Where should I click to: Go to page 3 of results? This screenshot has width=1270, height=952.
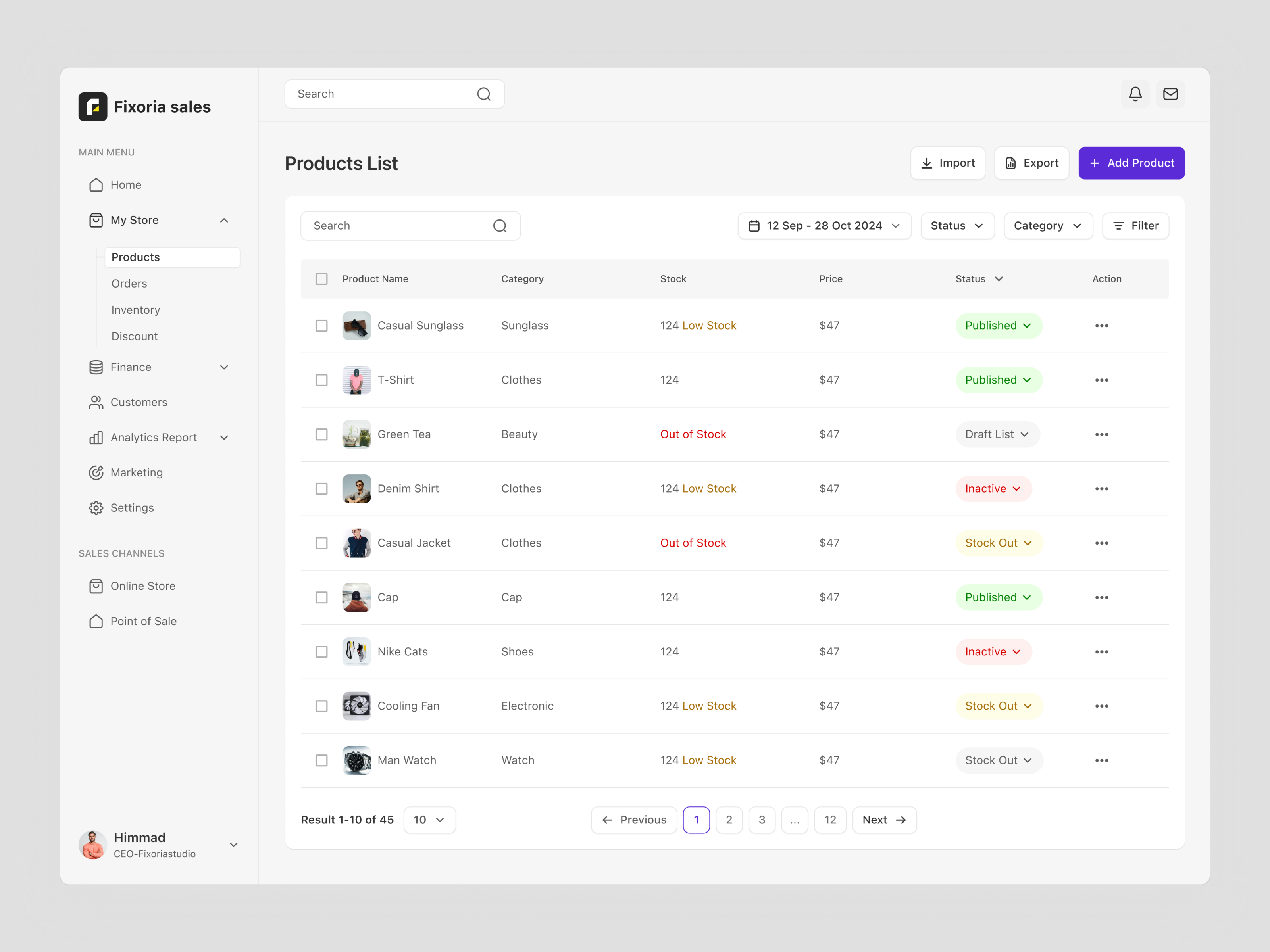click(762, 820)
